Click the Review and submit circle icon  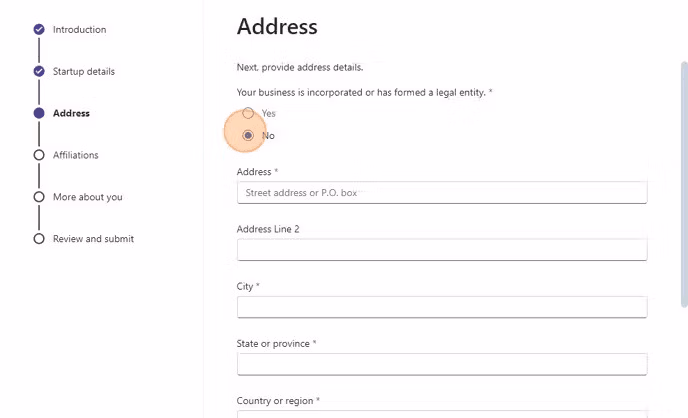39,239
